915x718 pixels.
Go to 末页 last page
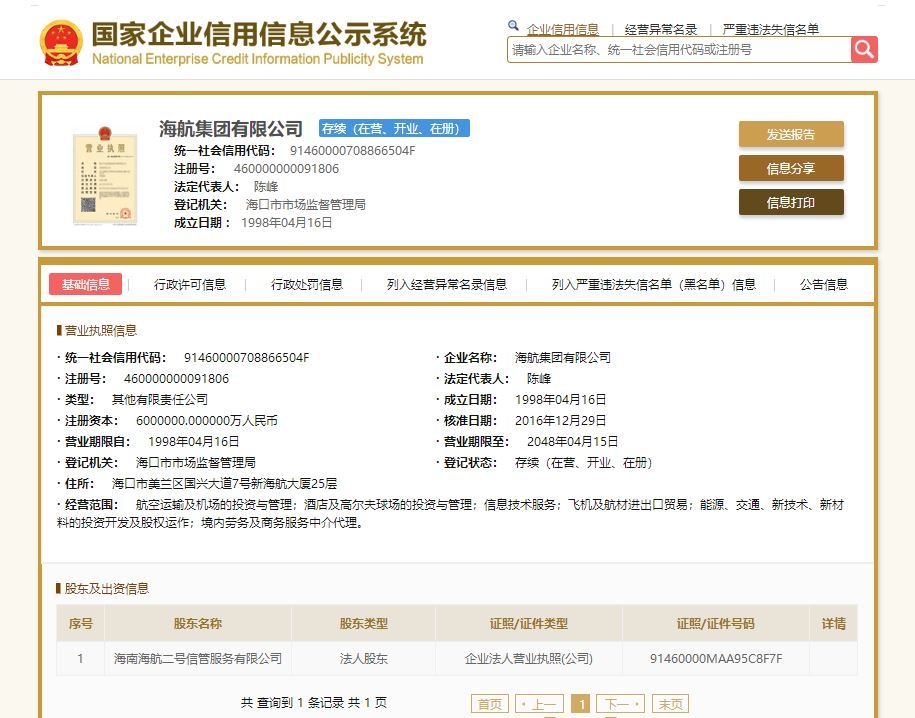tap(670, 703)
